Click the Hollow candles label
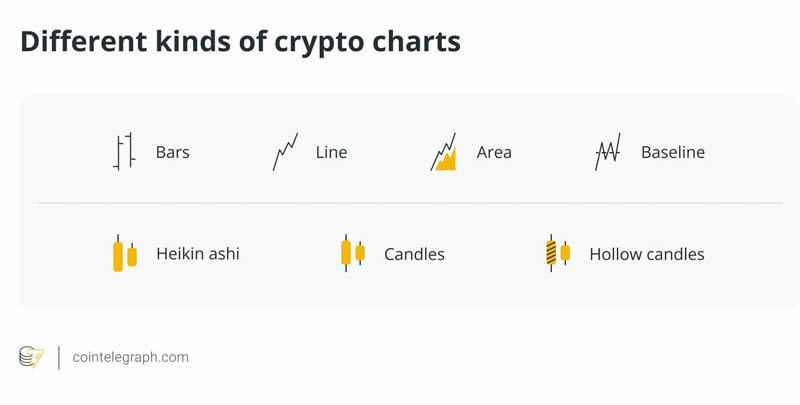This screenshot has width=800, height=405. 646,254
